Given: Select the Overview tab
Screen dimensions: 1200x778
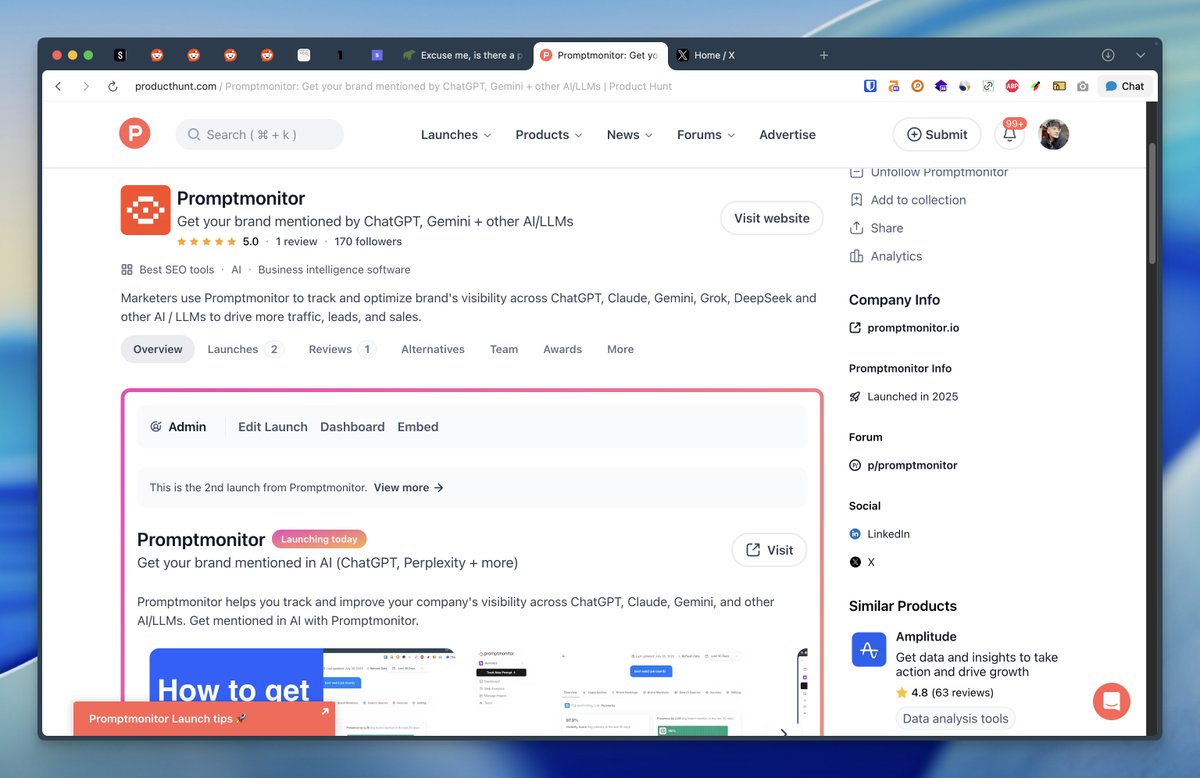Looking at the screenshot, I should [158, 349].
